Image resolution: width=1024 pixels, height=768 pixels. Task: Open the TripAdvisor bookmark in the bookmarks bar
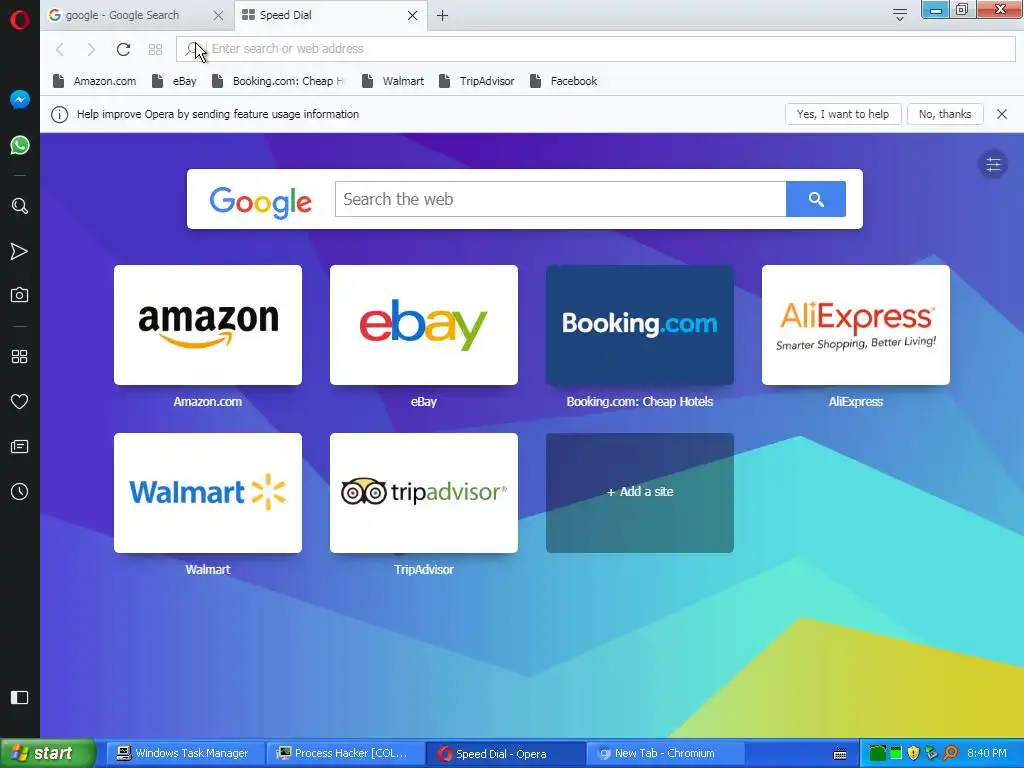pyautogui.click(x=477, y=81)
